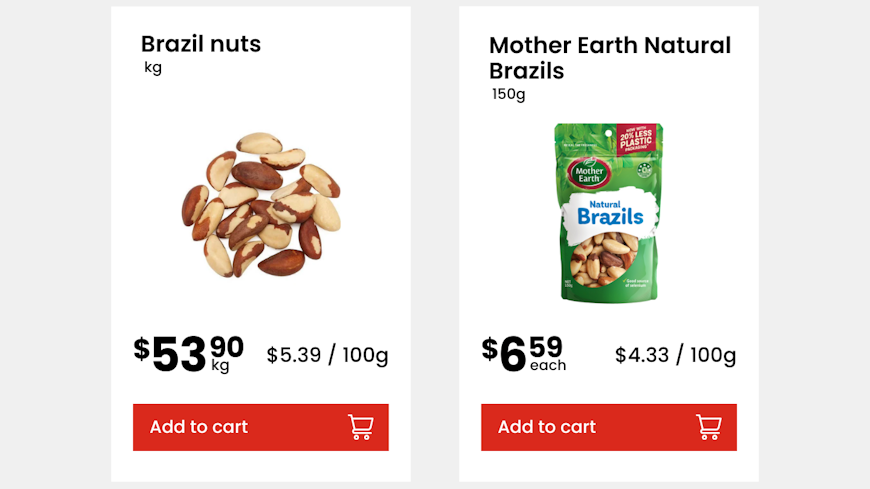Open the Mother Earth Natural Brazils title

[609, 58]
